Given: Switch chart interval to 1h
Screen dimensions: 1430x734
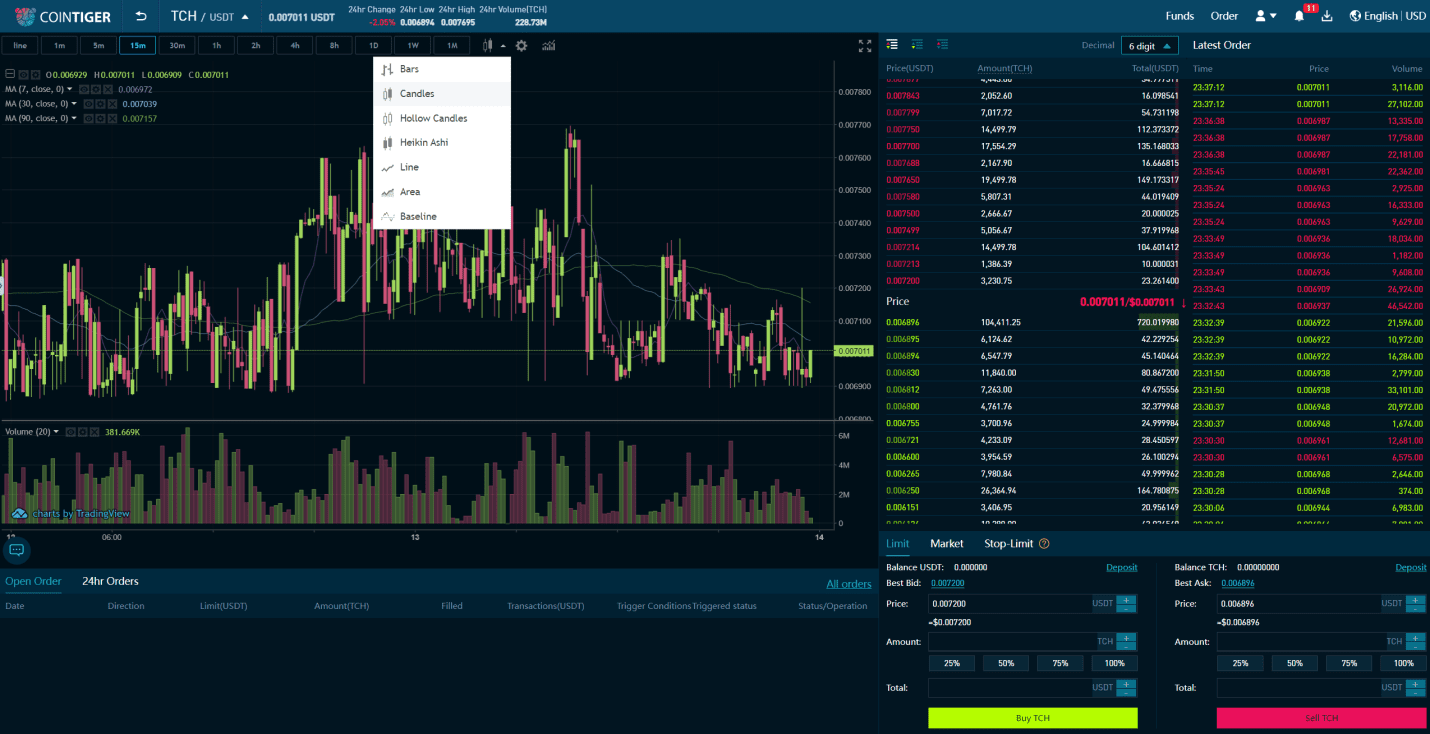Looking at the screenshot, I should coord(216,45).
